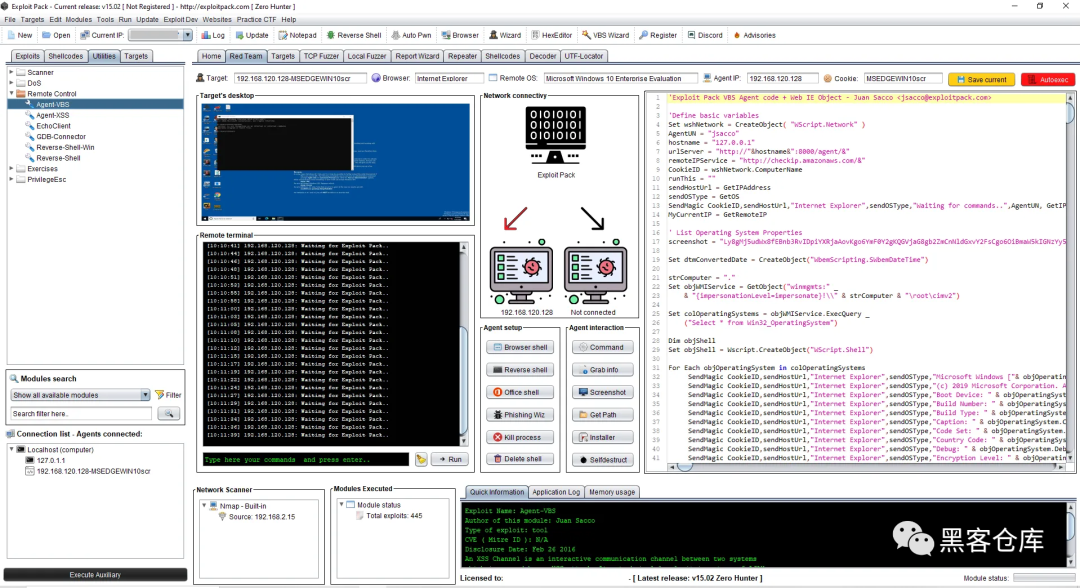Select Reverse-Shell-Win module
Screen dimensions: 1080x588
65,147
